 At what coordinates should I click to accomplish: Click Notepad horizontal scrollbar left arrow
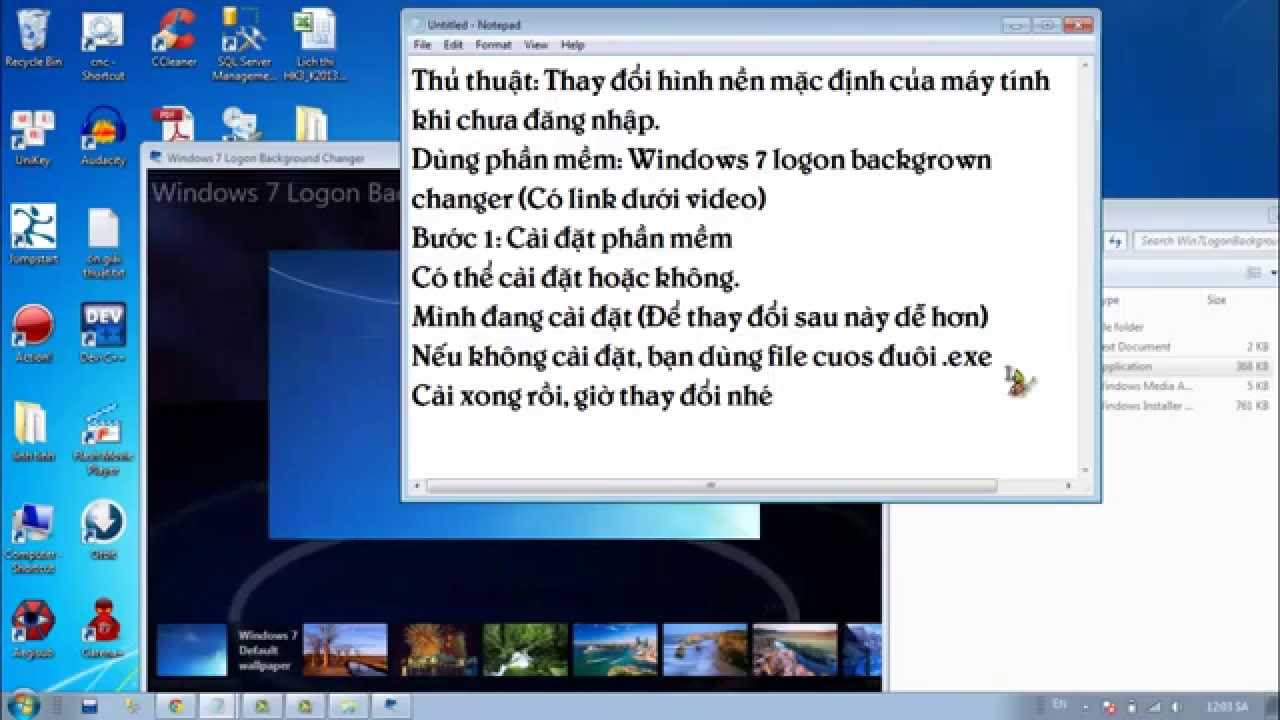click(x=419, y=486)
